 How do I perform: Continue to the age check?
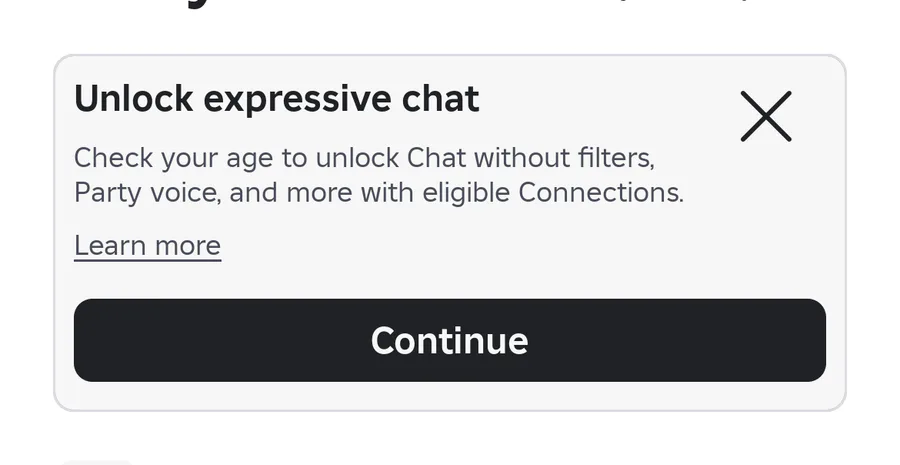coord(449,340)
